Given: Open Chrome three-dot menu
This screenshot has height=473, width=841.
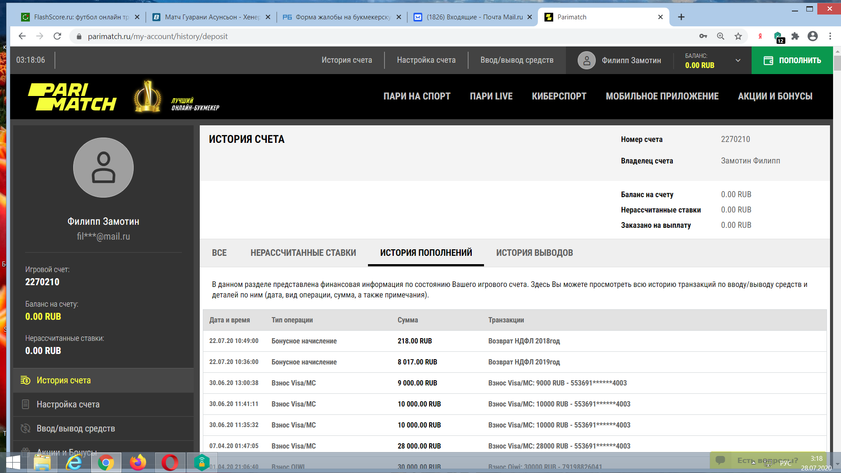Looking at the screenshot, I should (x=830, y=36).
